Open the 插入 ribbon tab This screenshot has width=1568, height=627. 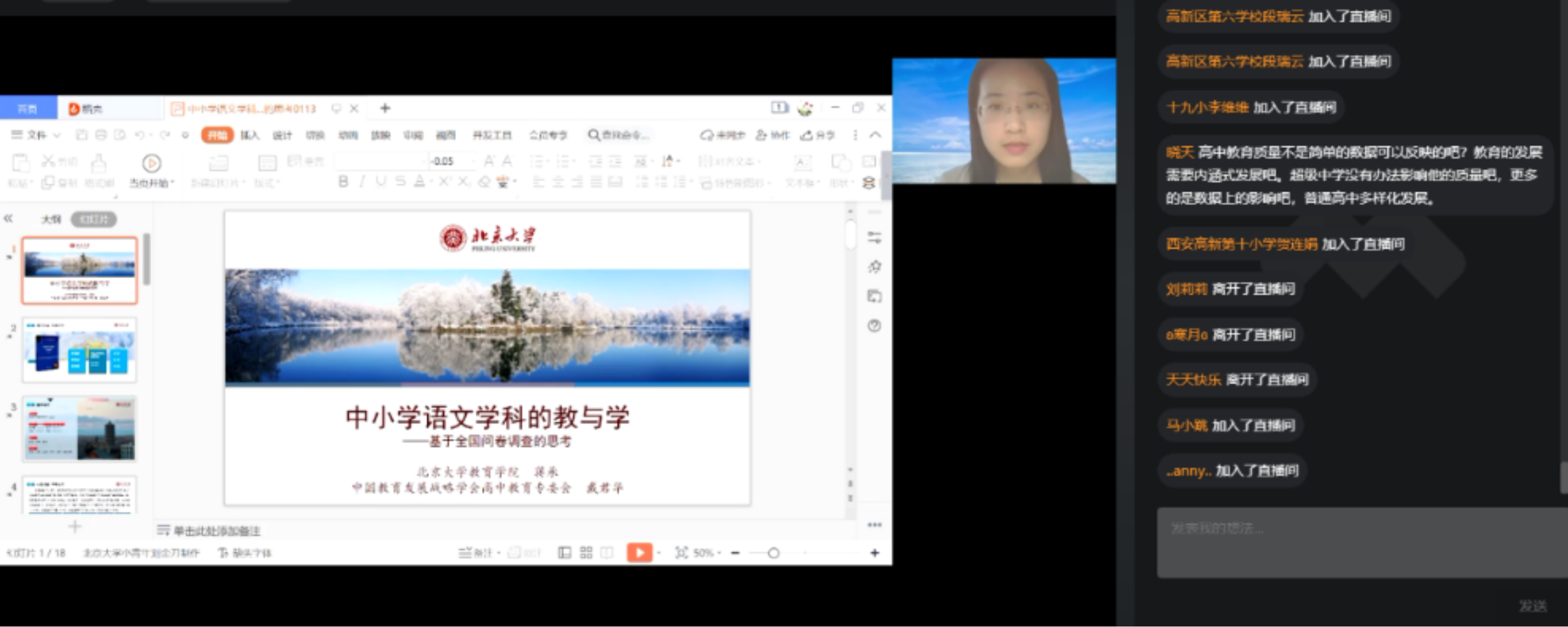coord(249,135)
